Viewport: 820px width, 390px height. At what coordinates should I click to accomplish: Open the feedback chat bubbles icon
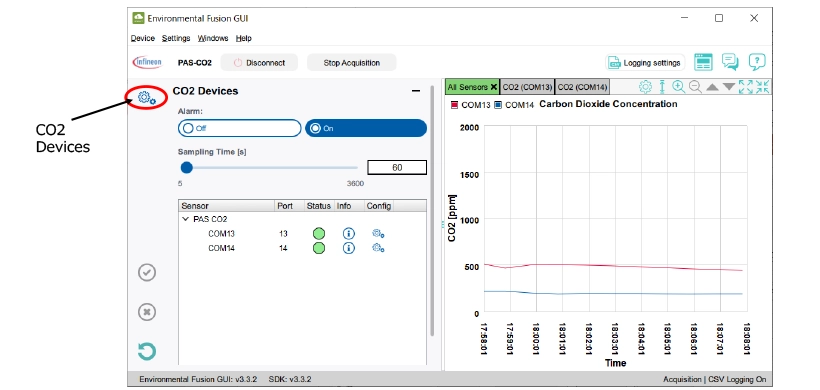pos(730,62)
